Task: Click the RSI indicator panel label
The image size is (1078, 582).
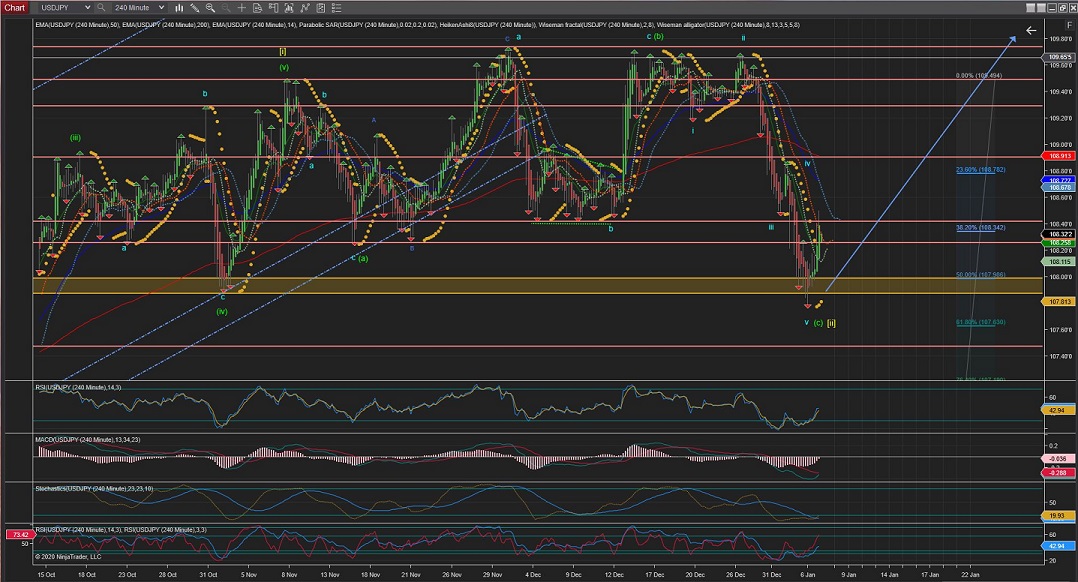Action: 72,385
